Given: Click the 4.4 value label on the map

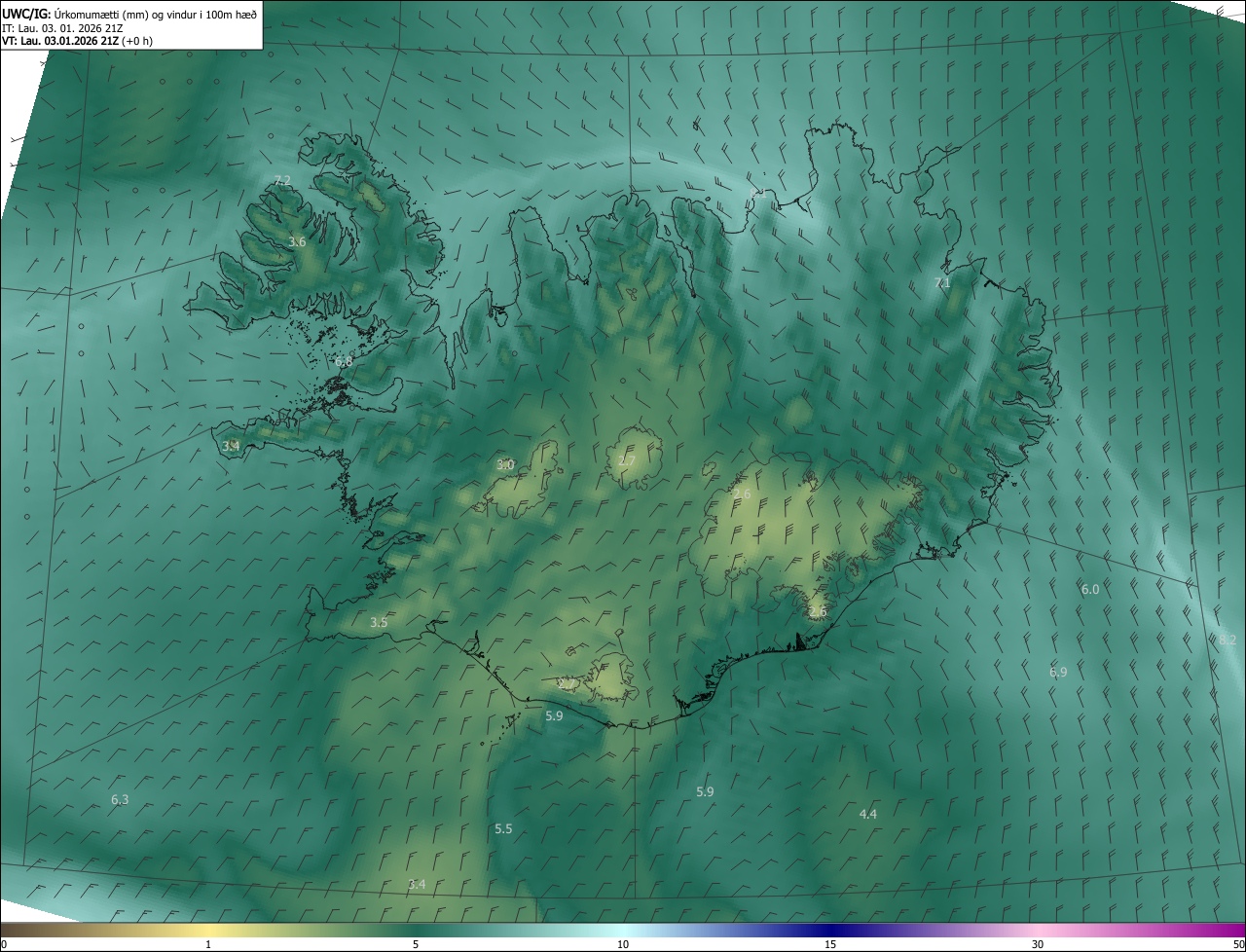Looking at the screenshot, I should point(868,814).
